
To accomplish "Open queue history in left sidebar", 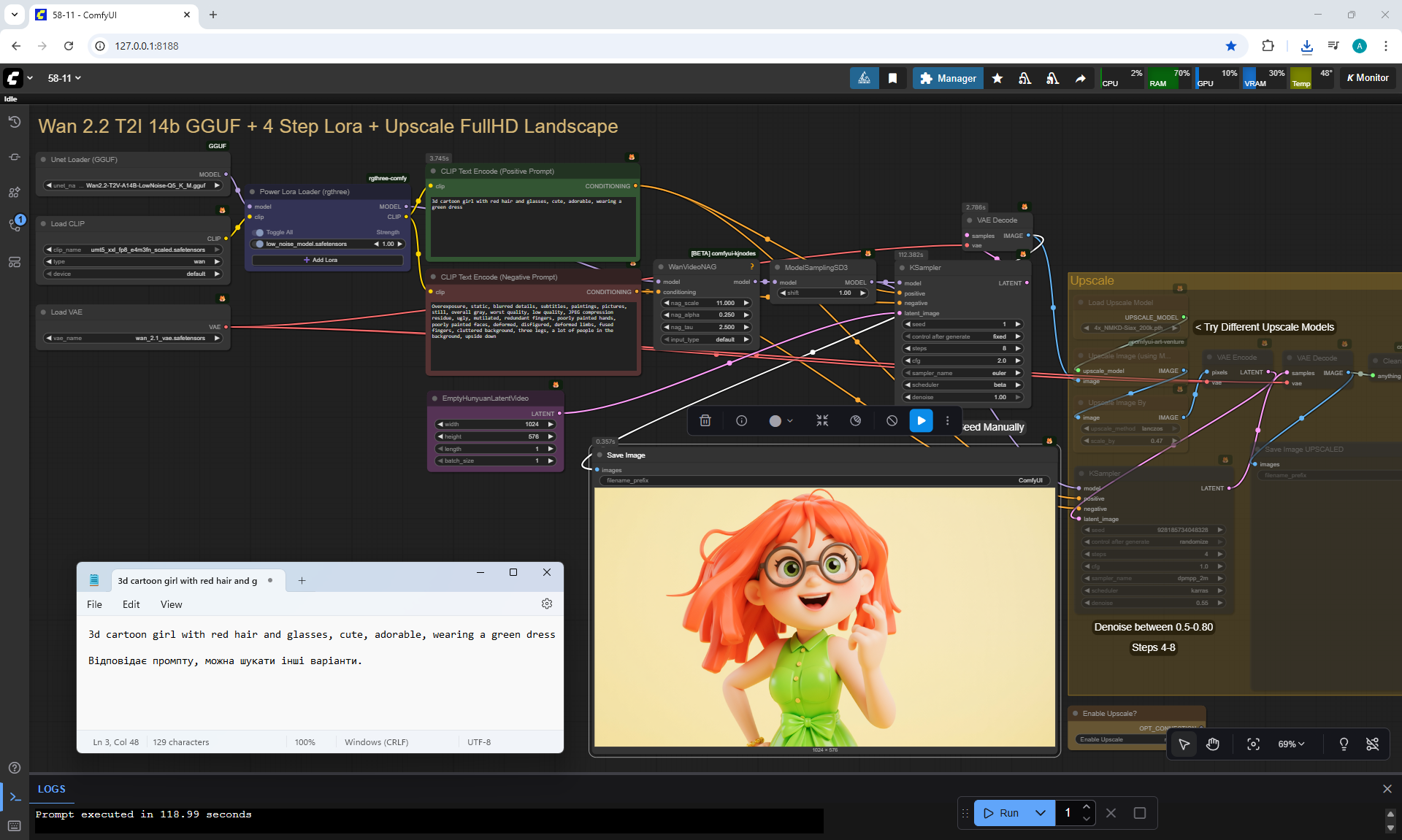I will click(14, 122).
